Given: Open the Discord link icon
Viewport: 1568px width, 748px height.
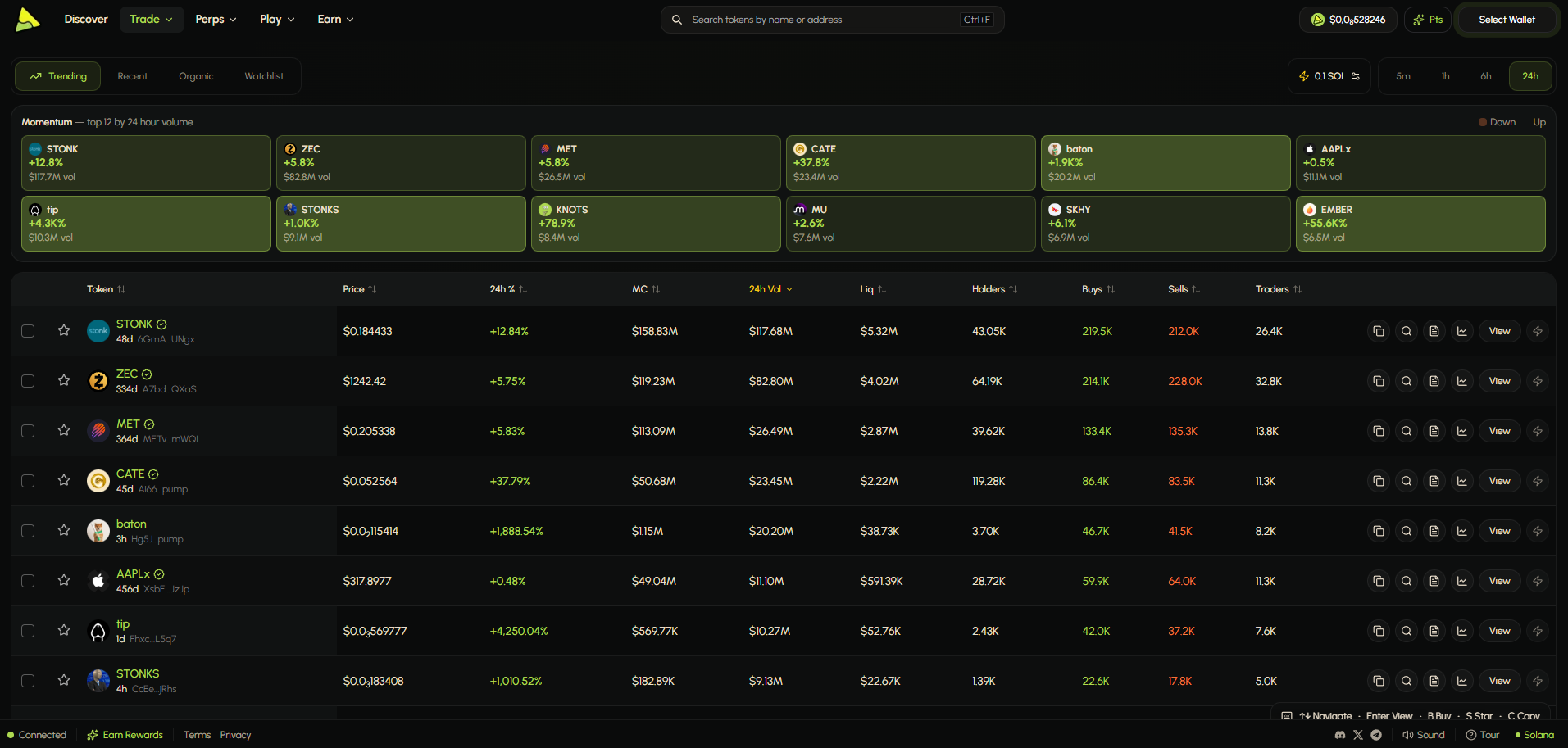Looking at the screenshot, I should point(1340,735).
